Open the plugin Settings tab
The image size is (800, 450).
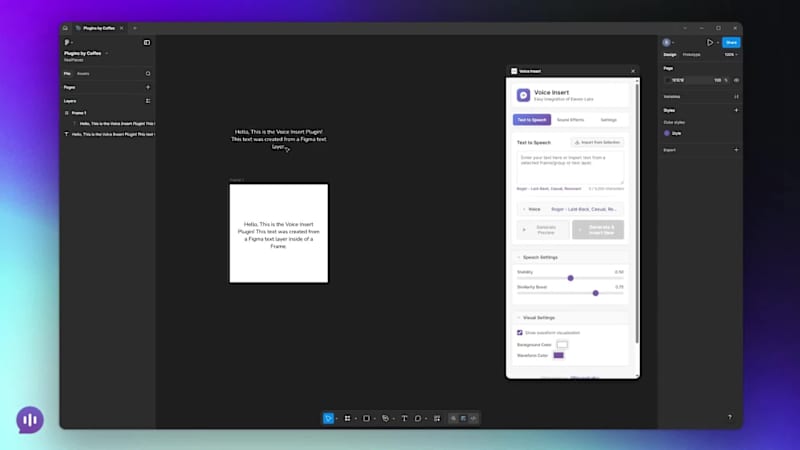pos(609,120)
